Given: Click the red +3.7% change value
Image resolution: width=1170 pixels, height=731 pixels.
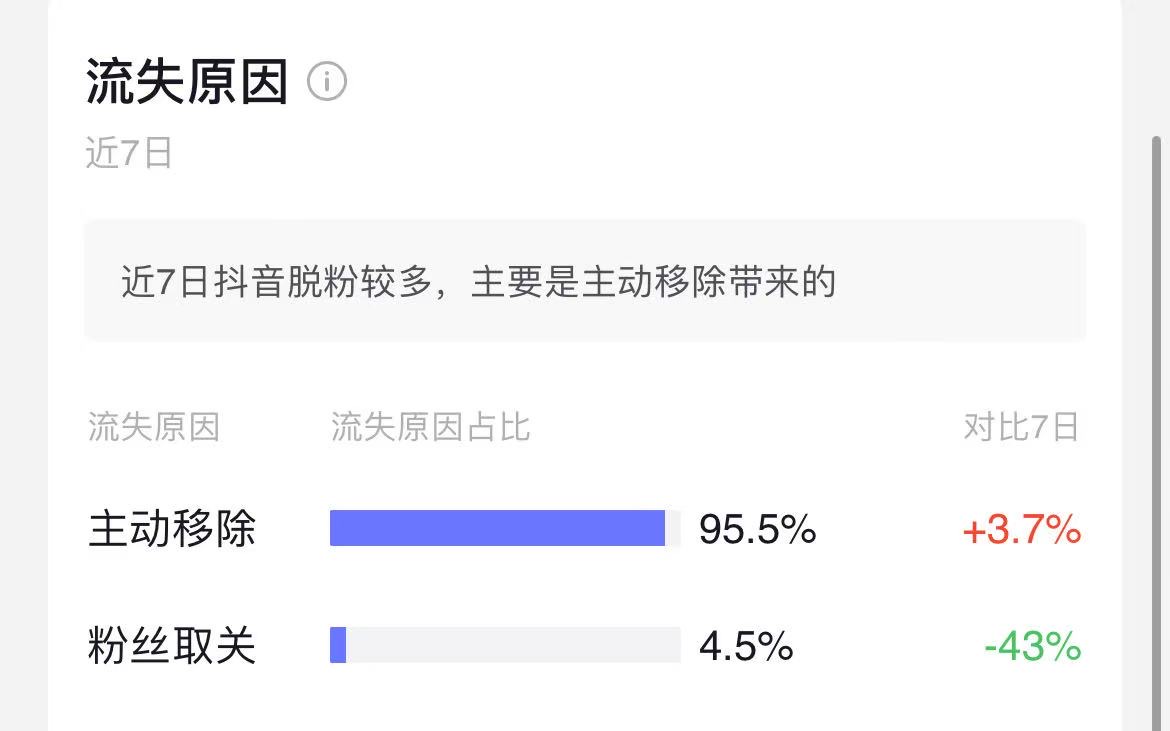Looking at the screenshot, I should (x=1021, y=529).
